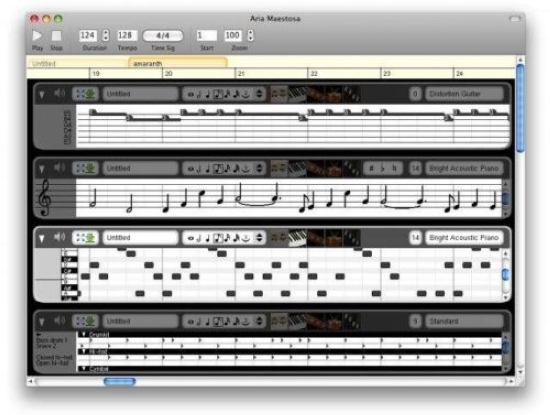Click the horizontal scrollbar thumb at bottom

(x=120, y=381)
